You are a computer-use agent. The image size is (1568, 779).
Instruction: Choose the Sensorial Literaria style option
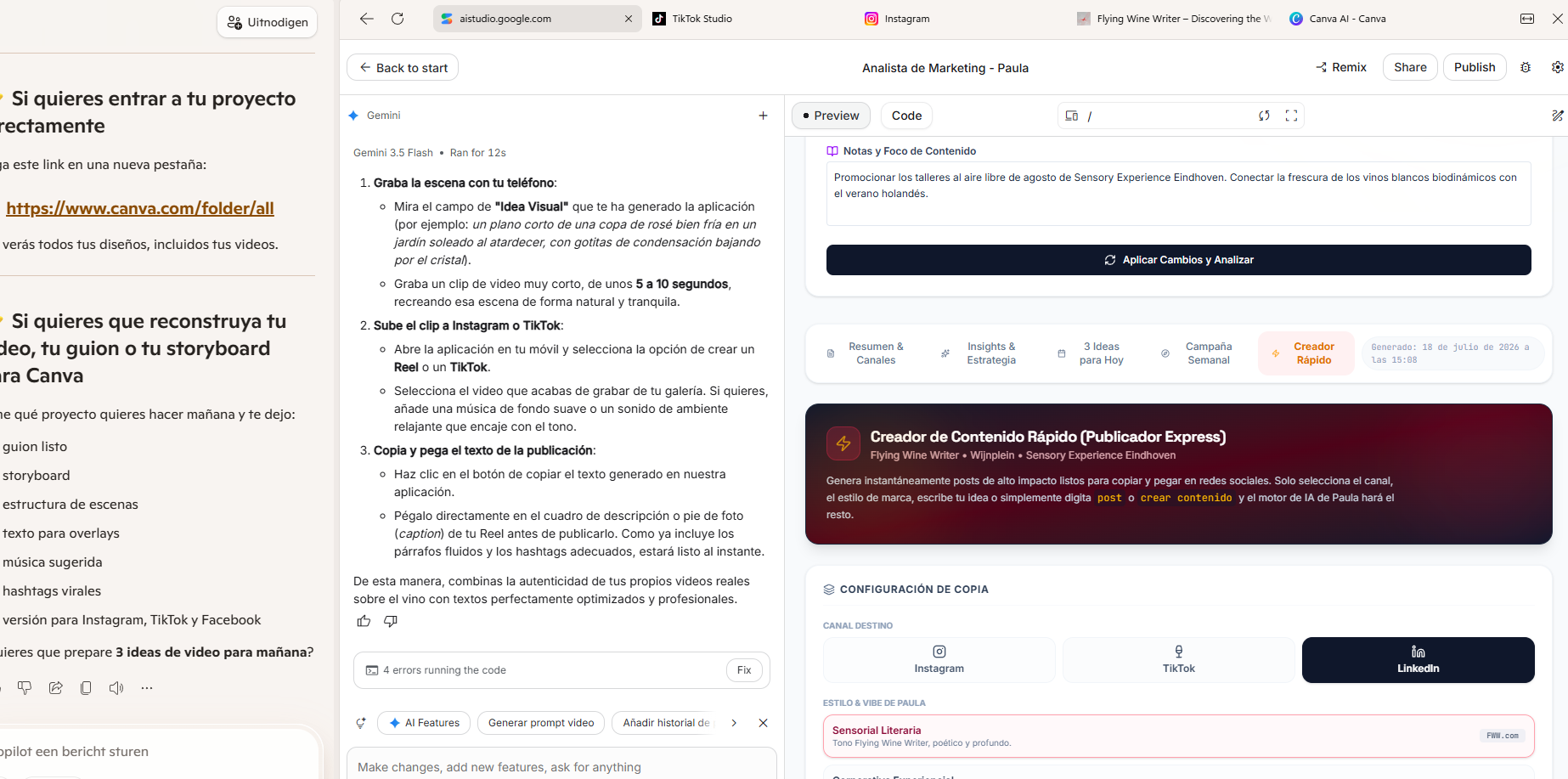[x=1178, y=736]
